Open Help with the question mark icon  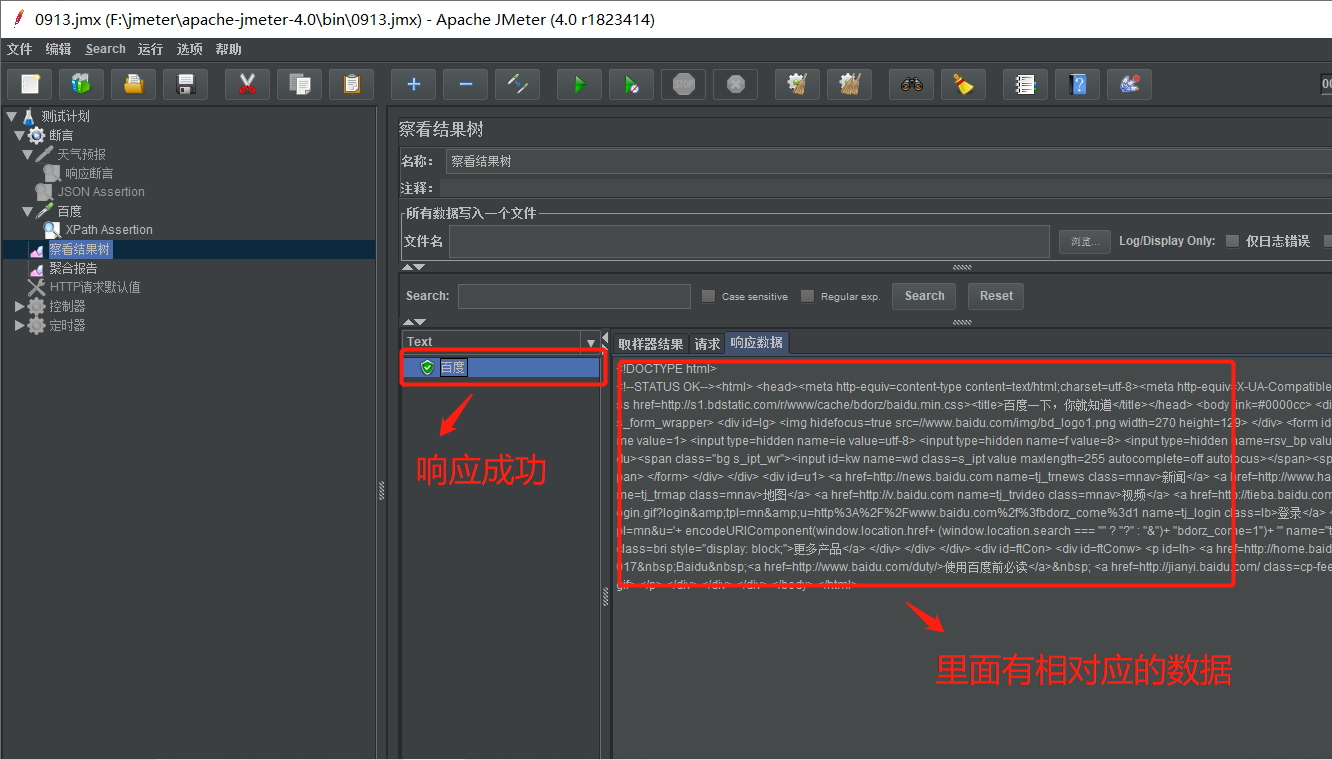[1077, 84]
